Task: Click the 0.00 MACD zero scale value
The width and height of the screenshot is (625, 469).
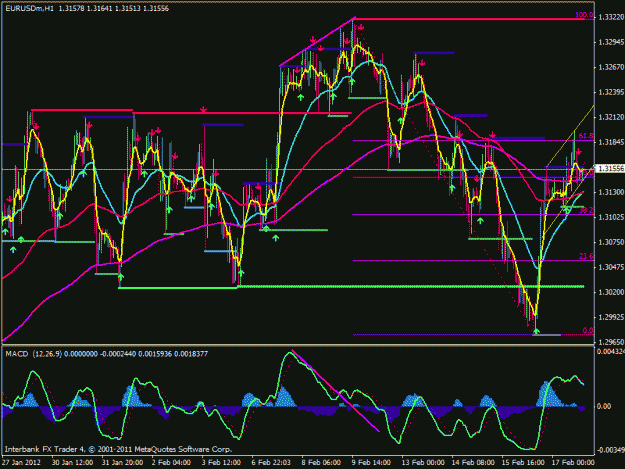Action: pyautogui.click(x=604, y=406)
